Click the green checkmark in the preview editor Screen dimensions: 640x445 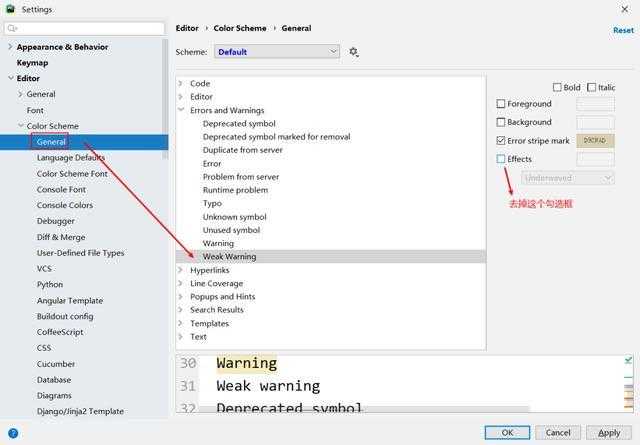(628, 360)
